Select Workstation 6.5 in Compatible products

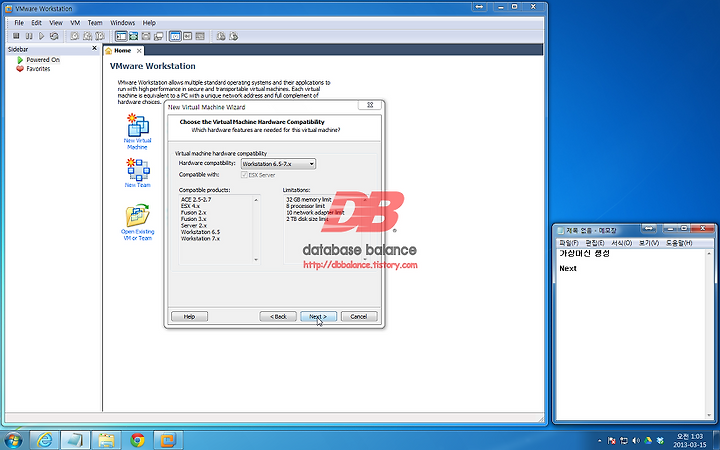tap(200, 232)
